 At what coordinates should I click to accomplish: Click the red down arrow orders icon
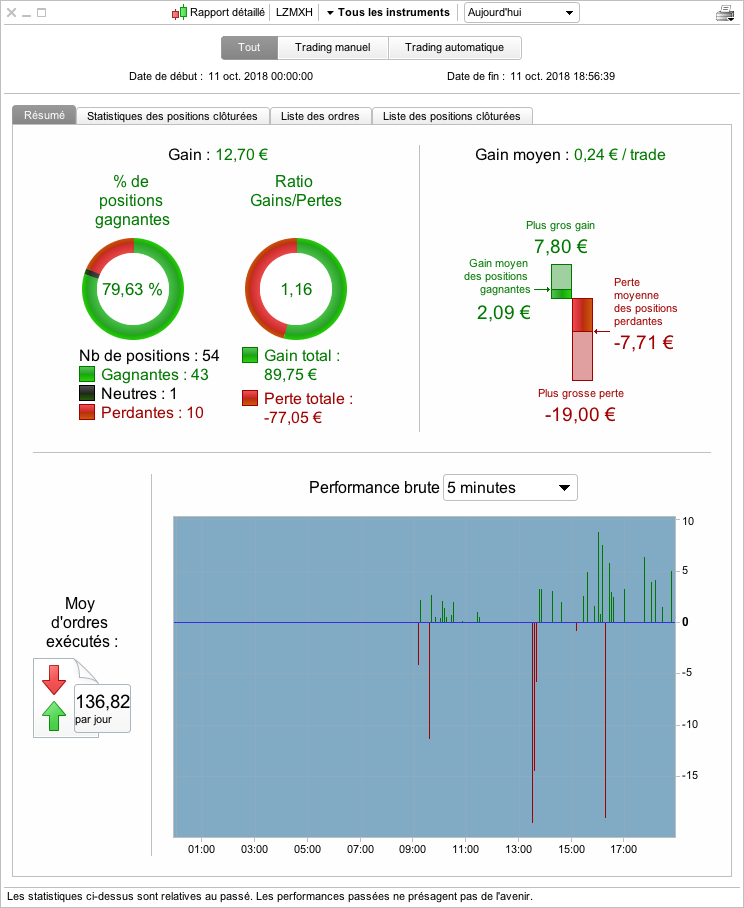pos(54,679)
